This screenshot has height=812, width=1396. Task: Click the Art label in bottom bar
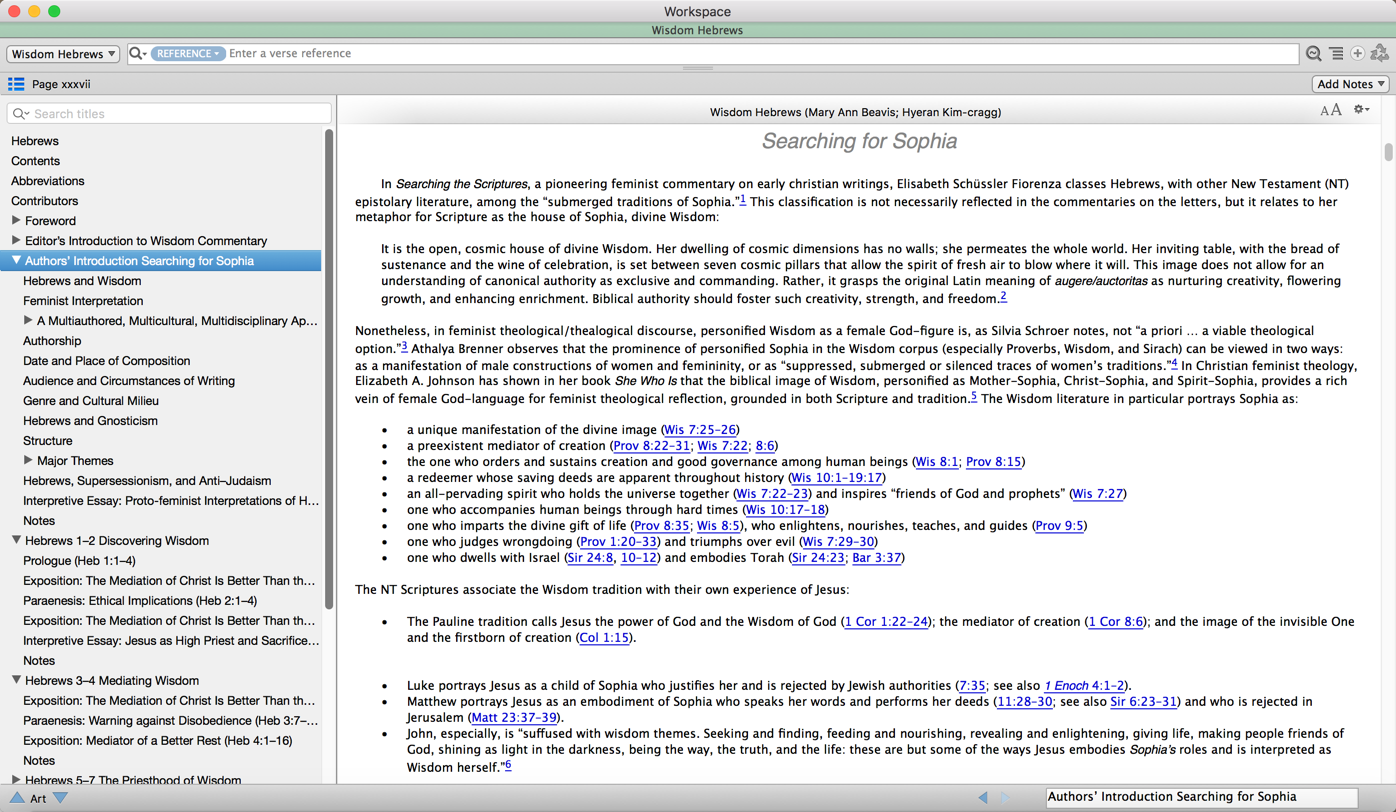pos(38,798)
